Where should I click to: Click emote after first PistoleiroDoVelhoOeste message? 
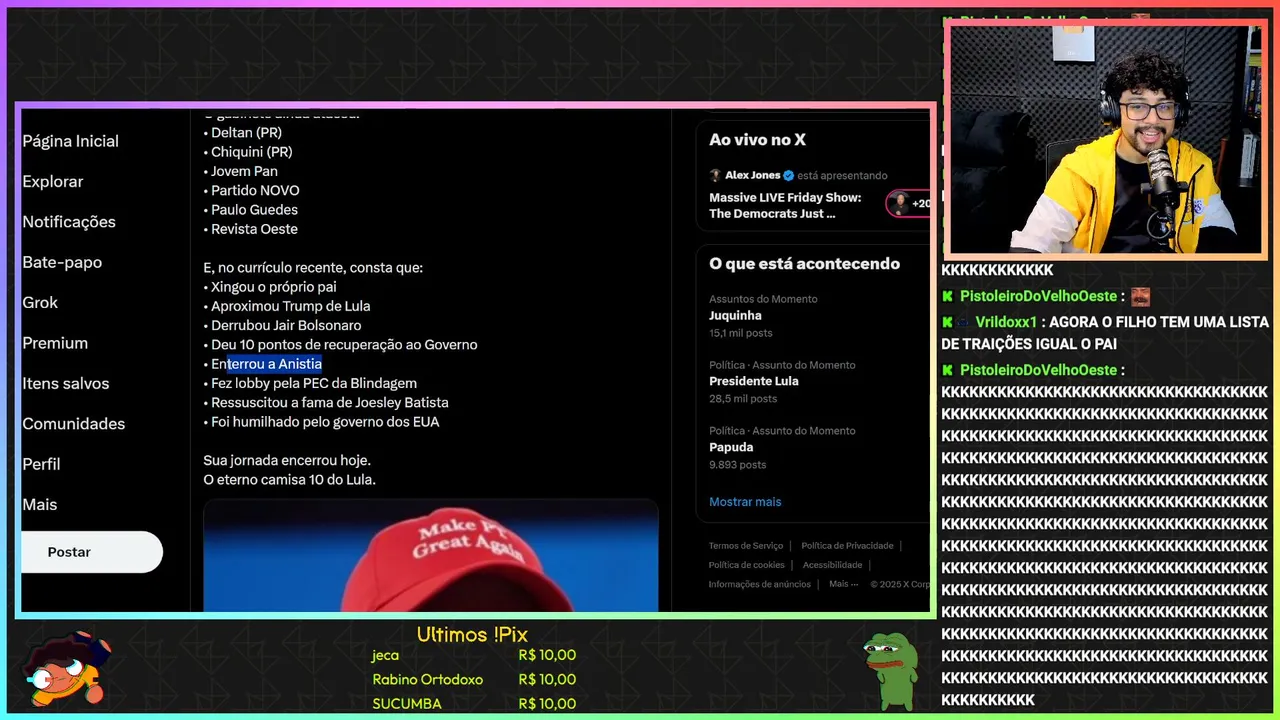(1140, 297)
